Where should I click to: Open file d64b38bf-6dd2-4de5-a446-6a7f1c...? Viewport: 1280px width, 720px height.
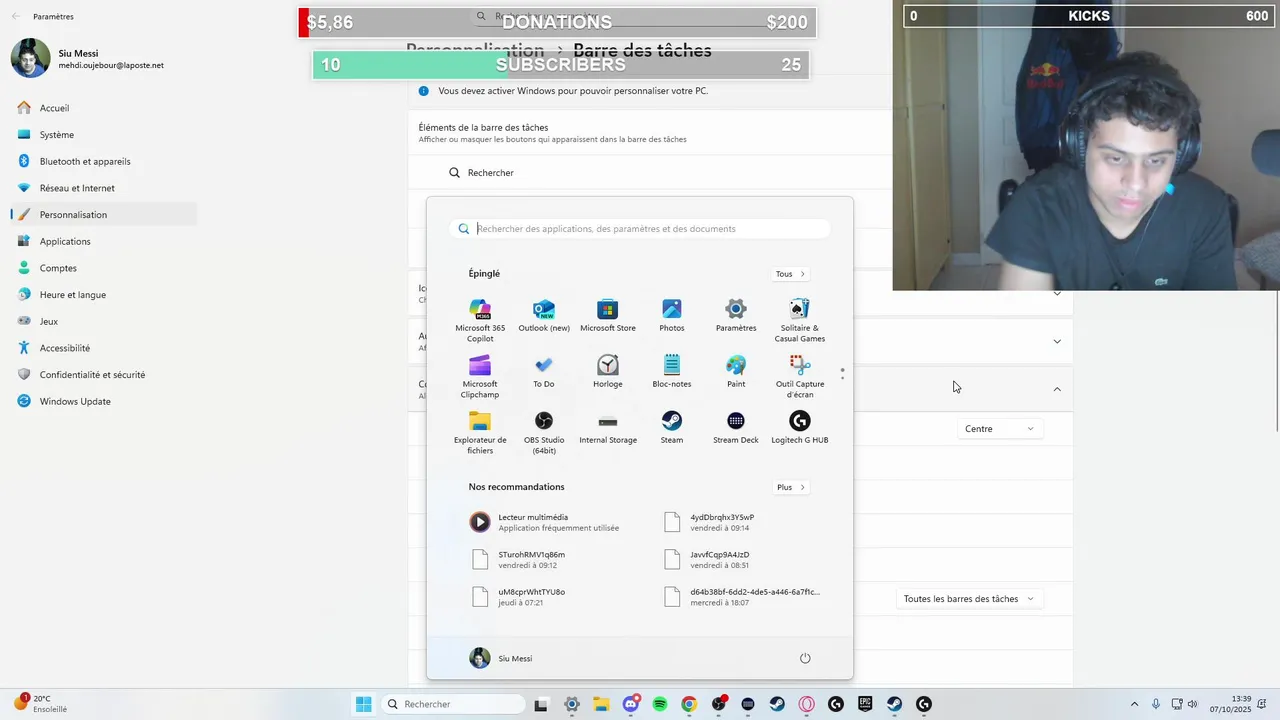pos(740,597)
